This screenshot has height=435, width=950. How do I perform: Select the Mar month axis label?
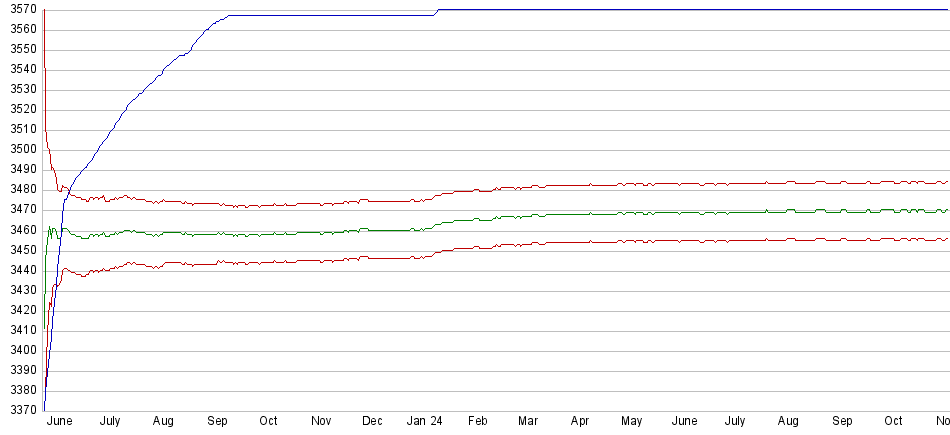point(528,422)
